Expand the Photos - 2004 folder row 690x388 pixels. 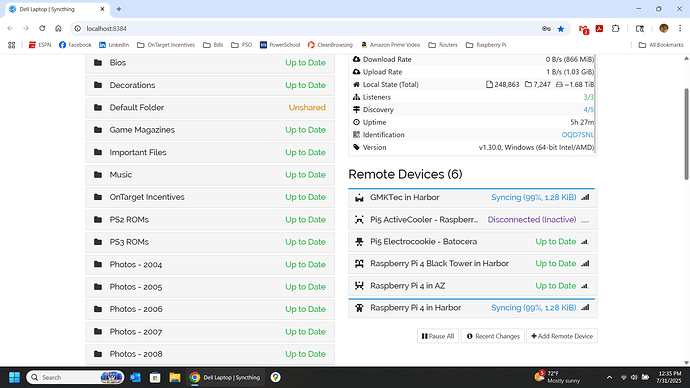210,264
